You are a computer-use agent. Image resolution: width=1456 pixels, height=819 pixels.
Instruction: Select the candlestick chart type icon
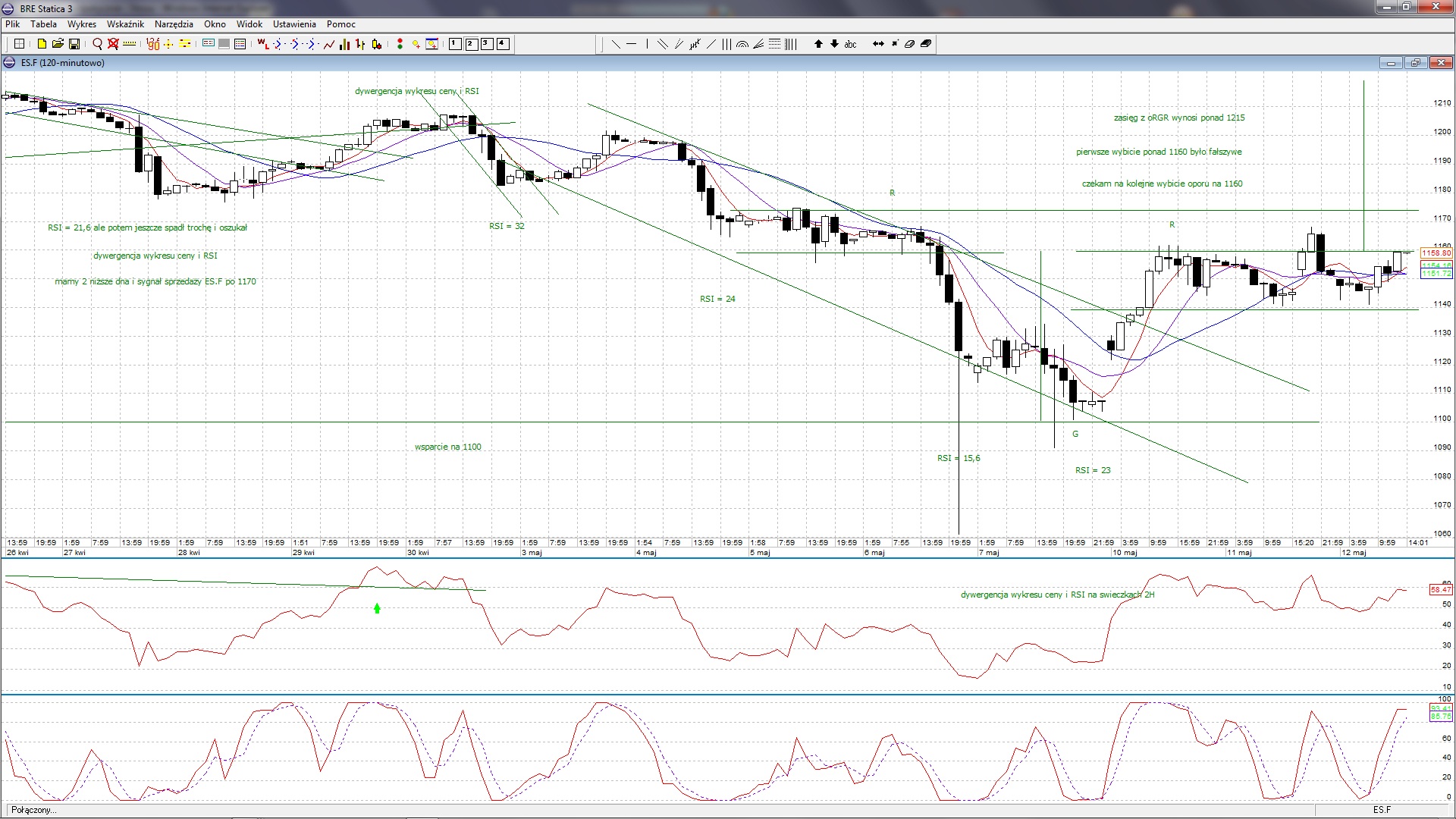(377, 44)
